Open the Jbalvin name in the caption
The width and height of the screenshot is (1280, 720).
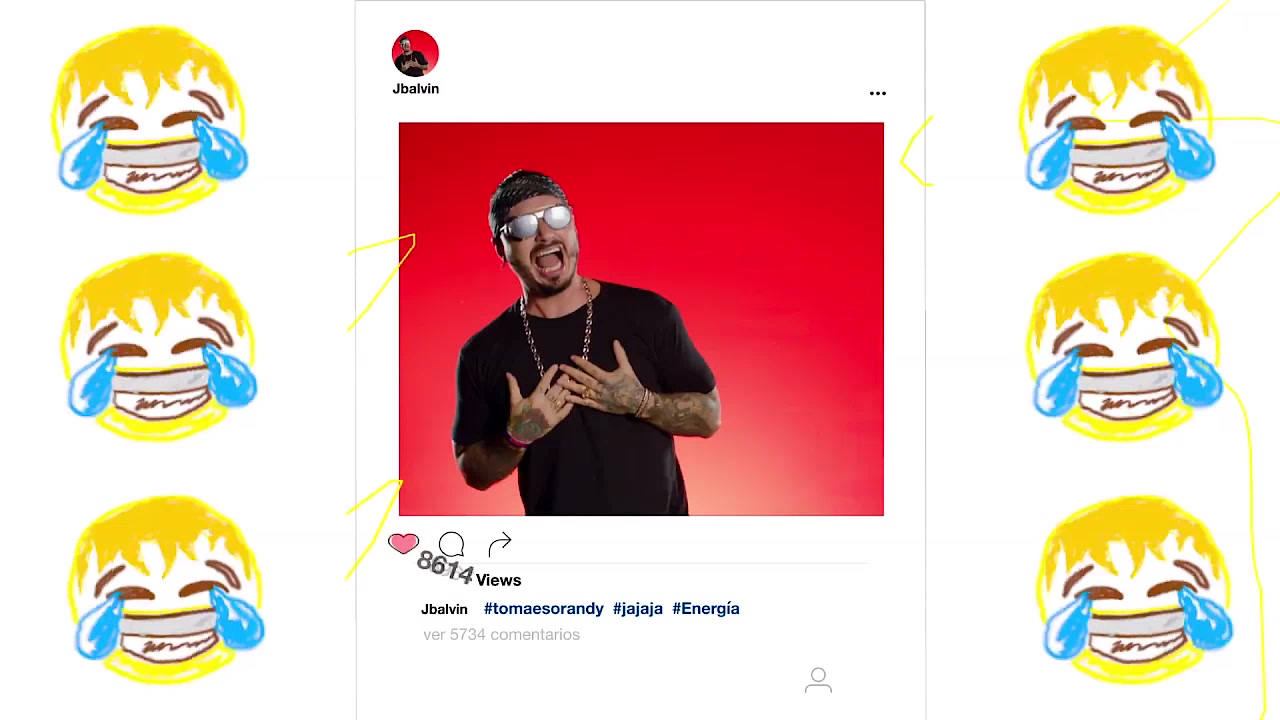click(x=444, y=609)
